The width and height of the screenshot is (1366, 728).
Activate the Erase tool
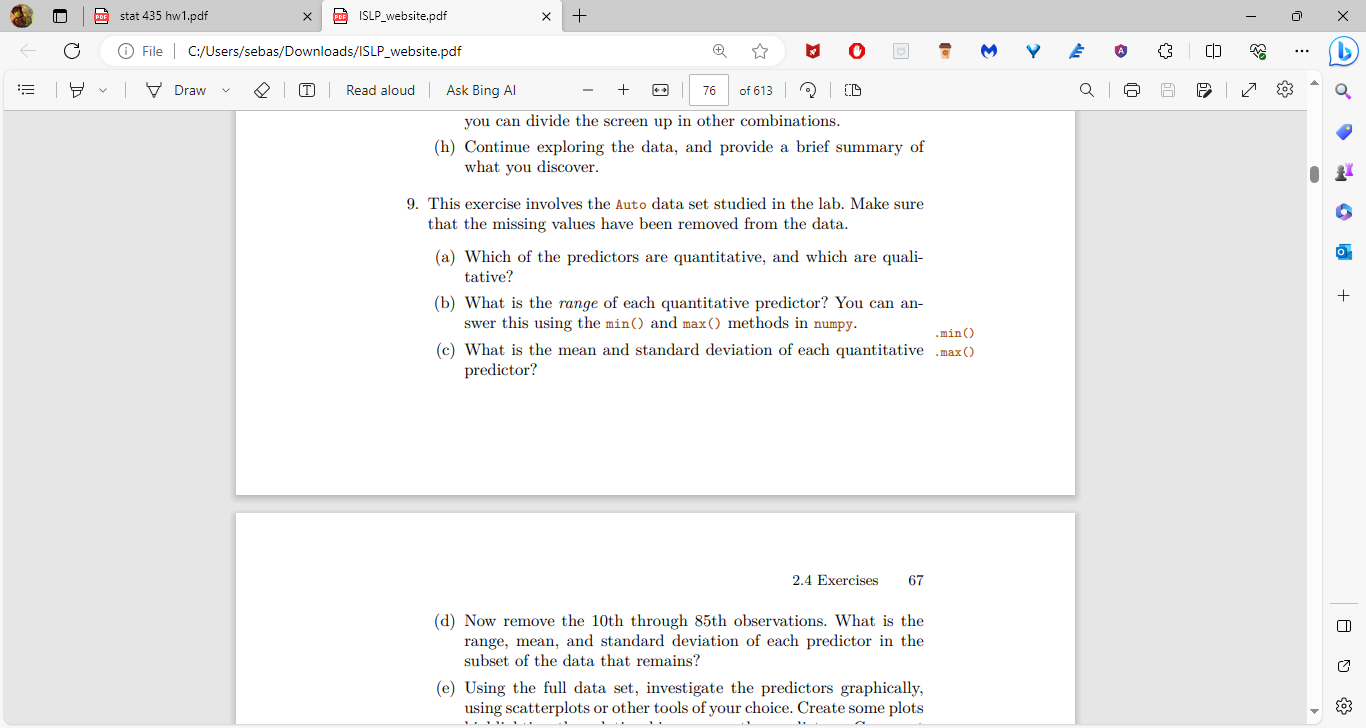[262, 90]
